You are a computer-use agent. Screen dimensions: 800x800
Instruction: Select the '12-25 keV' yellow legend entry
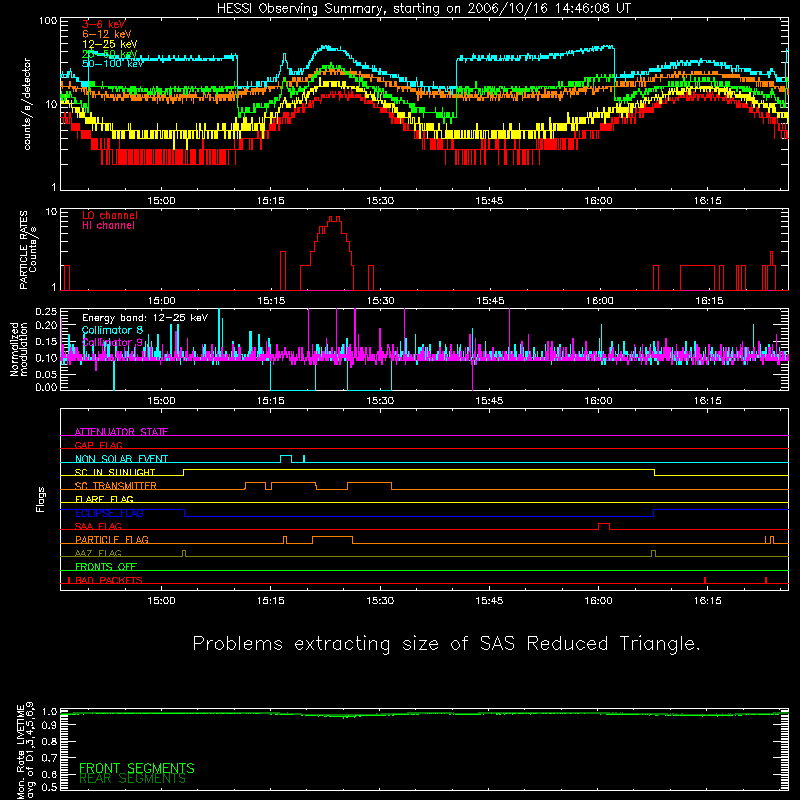pos(110,44)
